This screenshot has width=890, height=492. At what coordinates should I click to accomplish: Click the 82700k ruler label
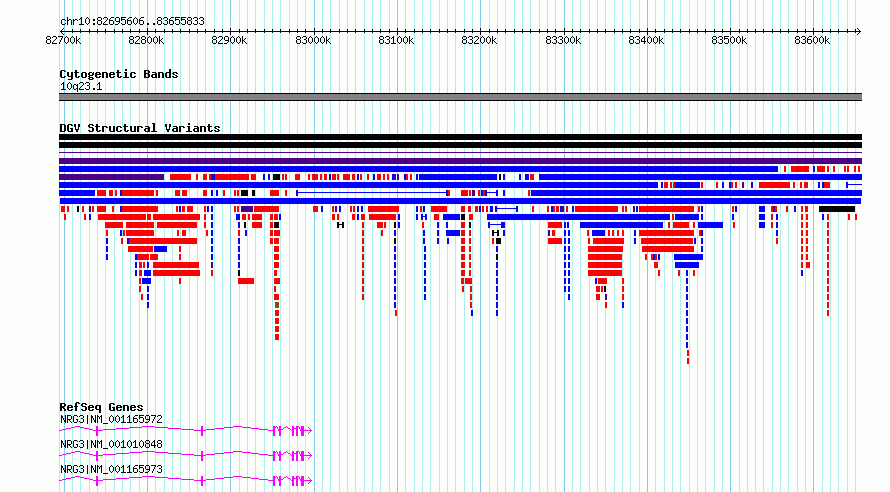63,41
